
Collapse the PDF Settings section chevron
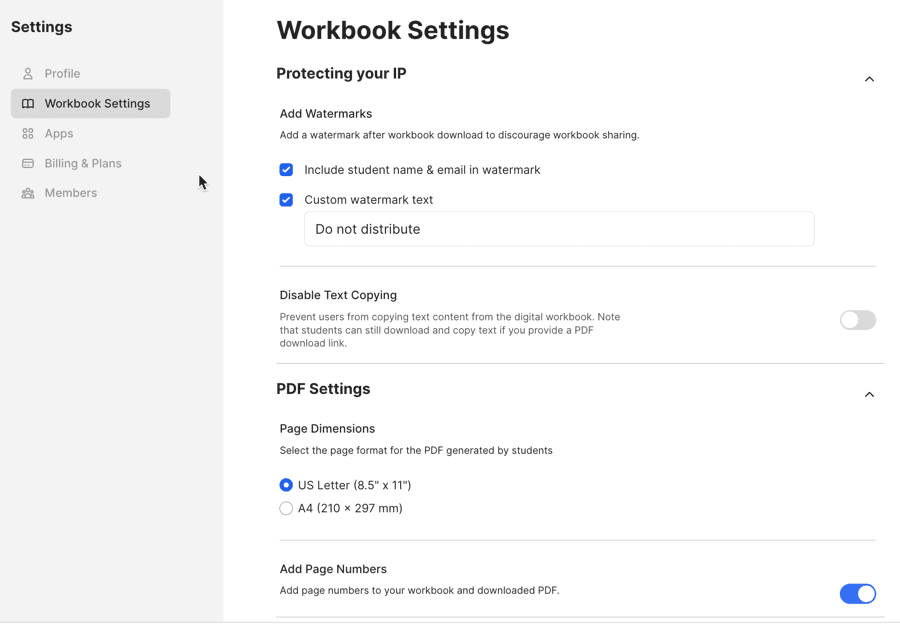[x=869, y=395]
